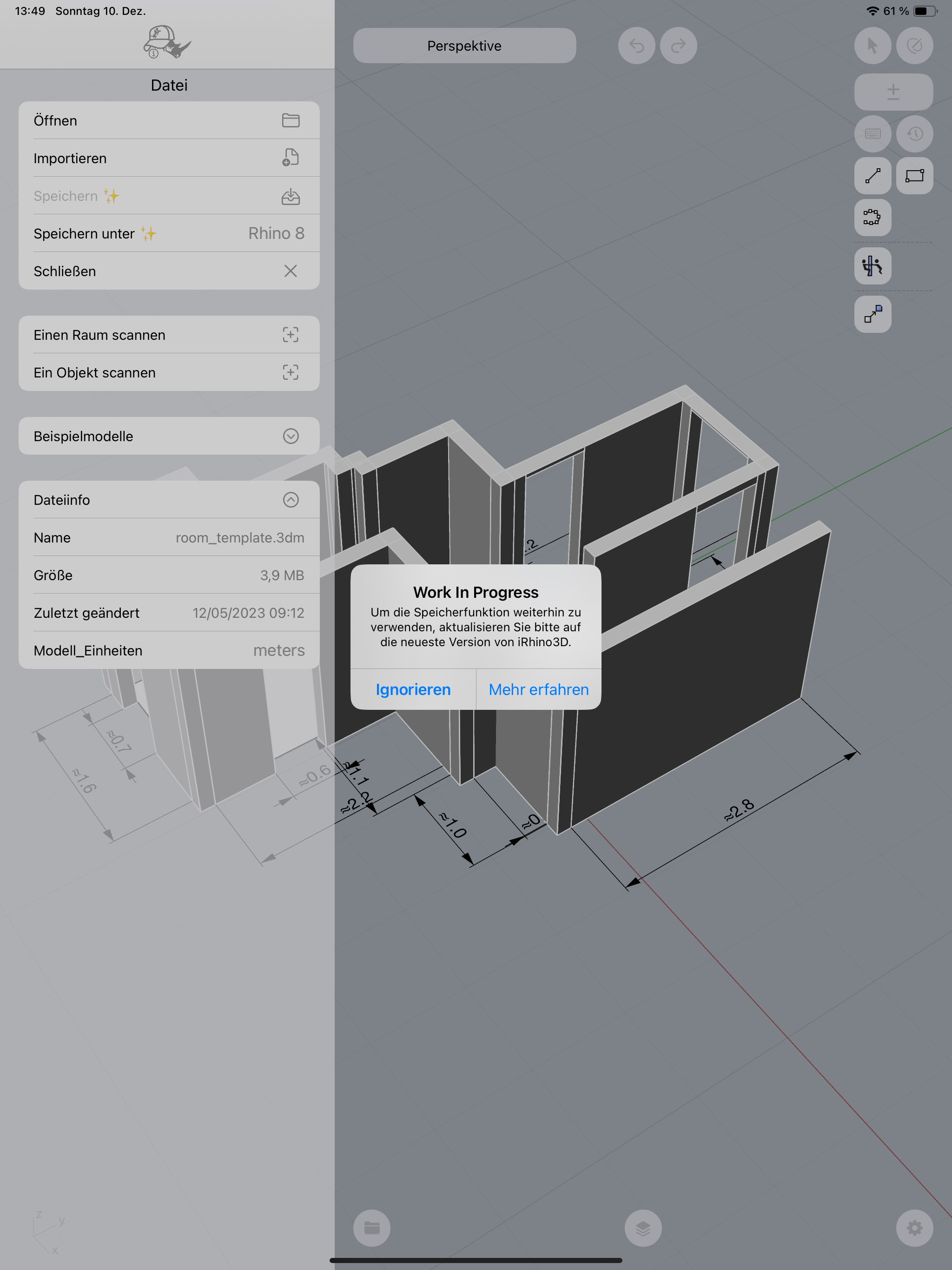Activate the mirror figures tool
Screen dimensions: 952x1270
[872, 266]
